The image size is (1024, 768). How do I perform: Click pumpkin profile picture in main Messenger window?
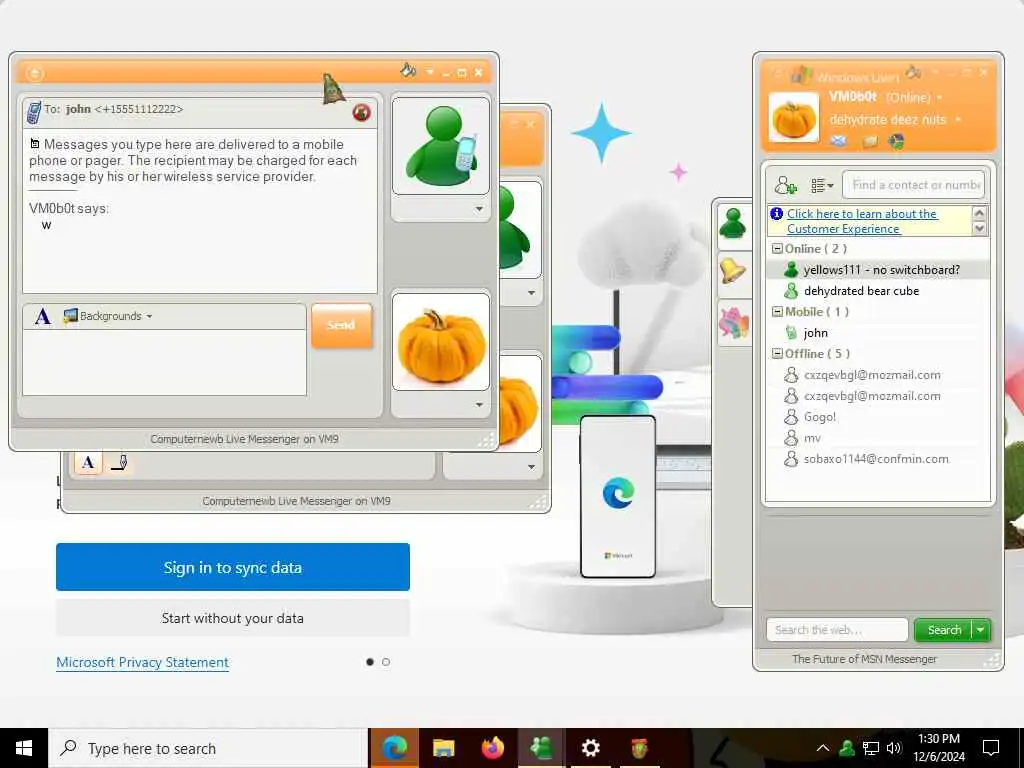pyautogui.click(x=794, y=118)
